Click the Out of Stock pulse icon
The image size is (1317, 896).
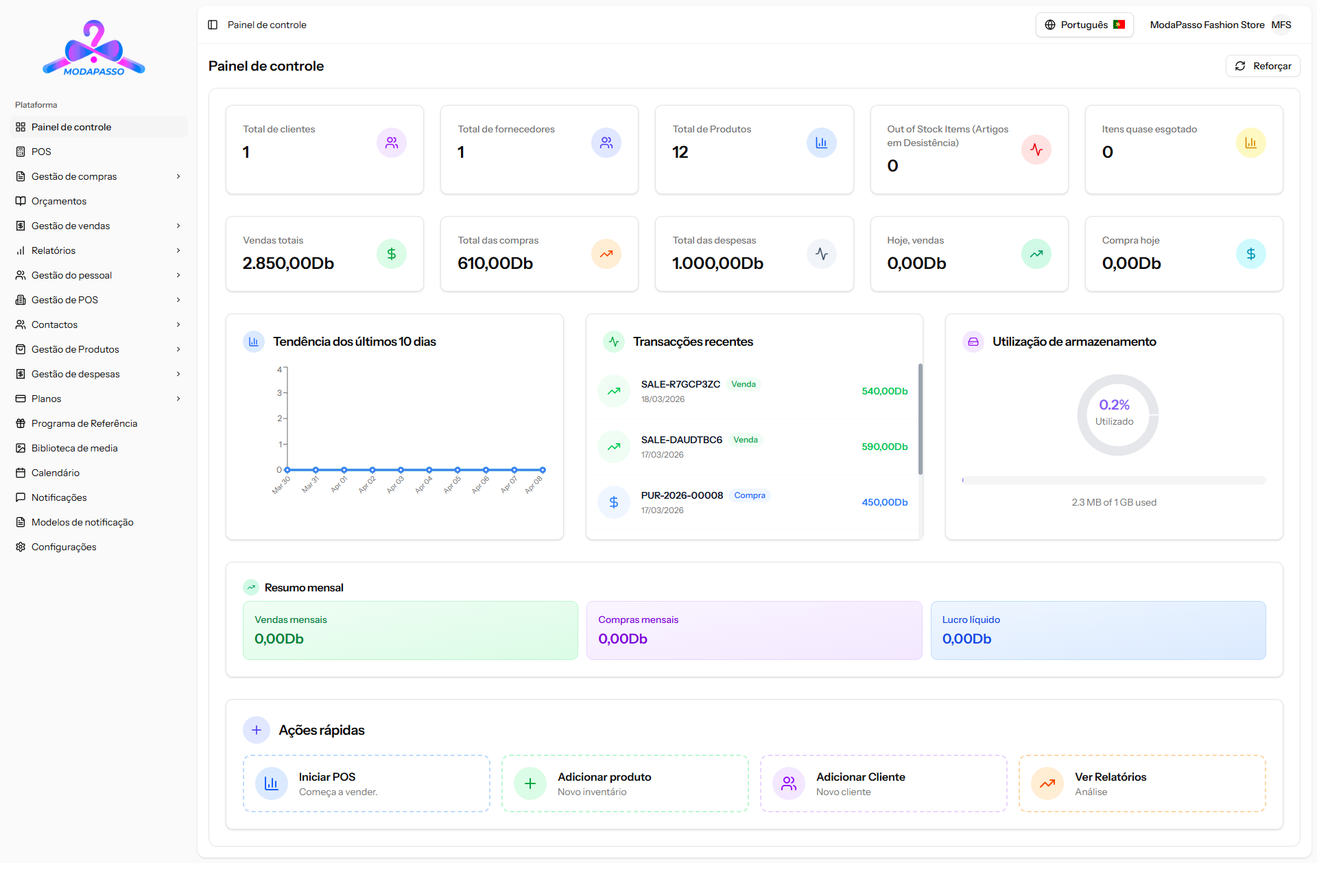tap(1036, 150)
